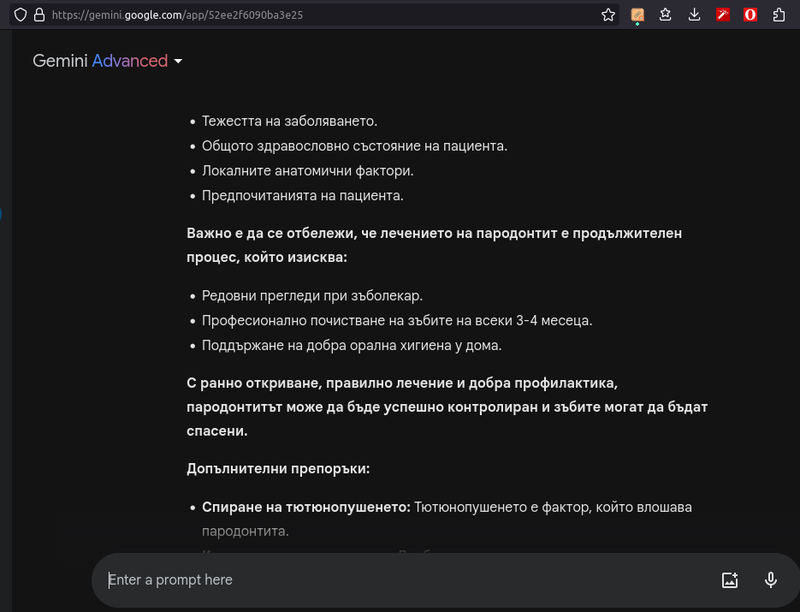Click the Gemini Advanced title text
This screenshot has height=612, width=800.
pos(100,61)
